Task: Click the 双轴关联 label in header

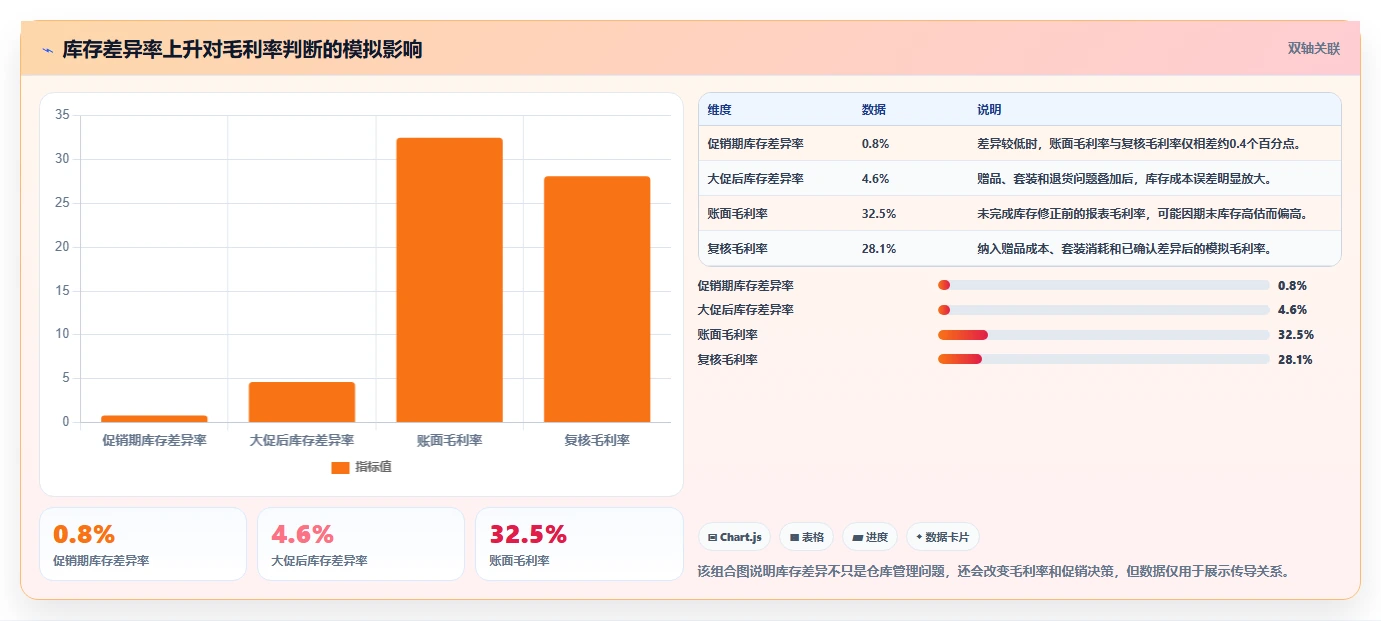Action: 1313,48
